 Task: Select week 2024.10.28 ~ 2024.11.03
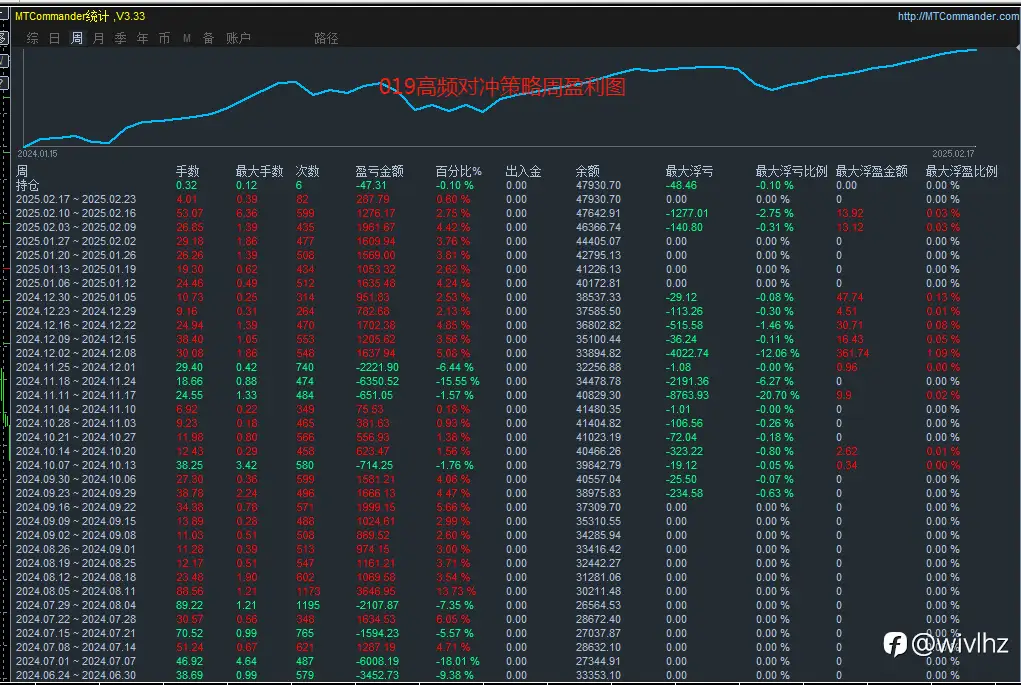point(76,423)
